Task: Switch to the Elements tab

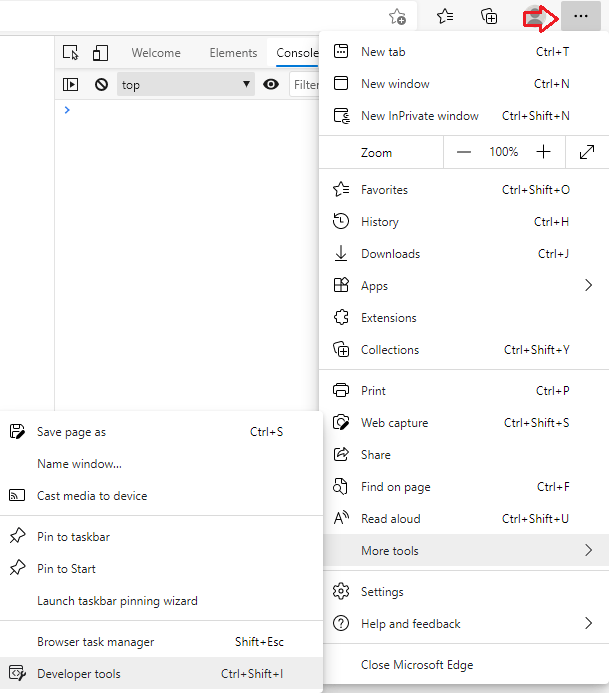Action: tap(233, 53)
